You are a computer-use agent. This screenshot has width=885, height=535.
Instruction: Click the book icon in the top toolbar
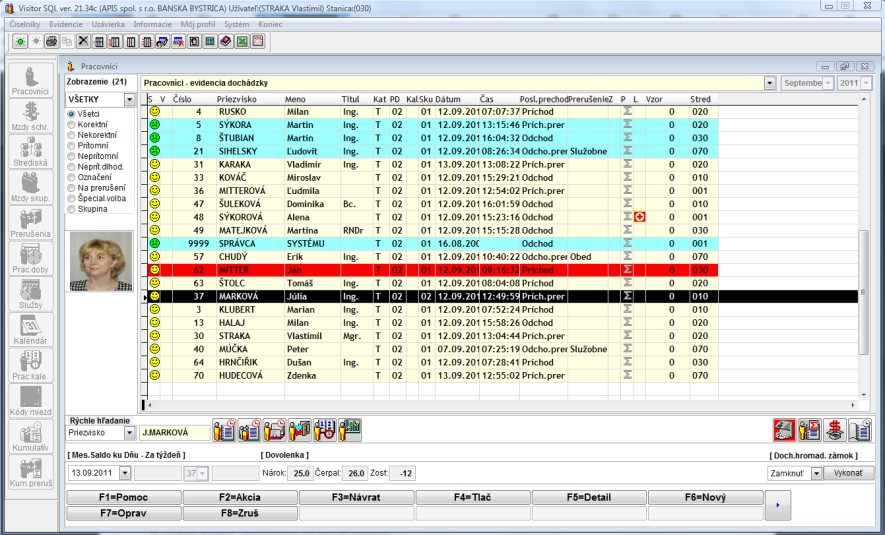pyautogui.click(x=225, y=41)
